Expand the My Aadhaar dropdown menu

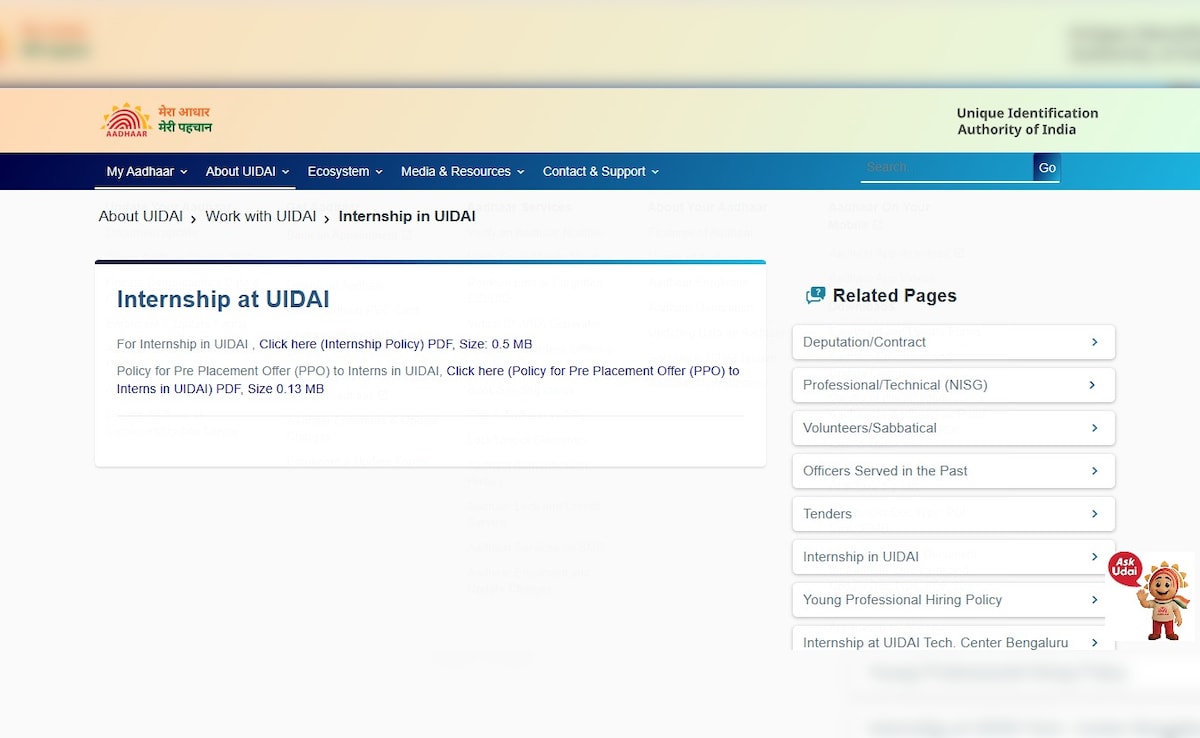point(147,172)
